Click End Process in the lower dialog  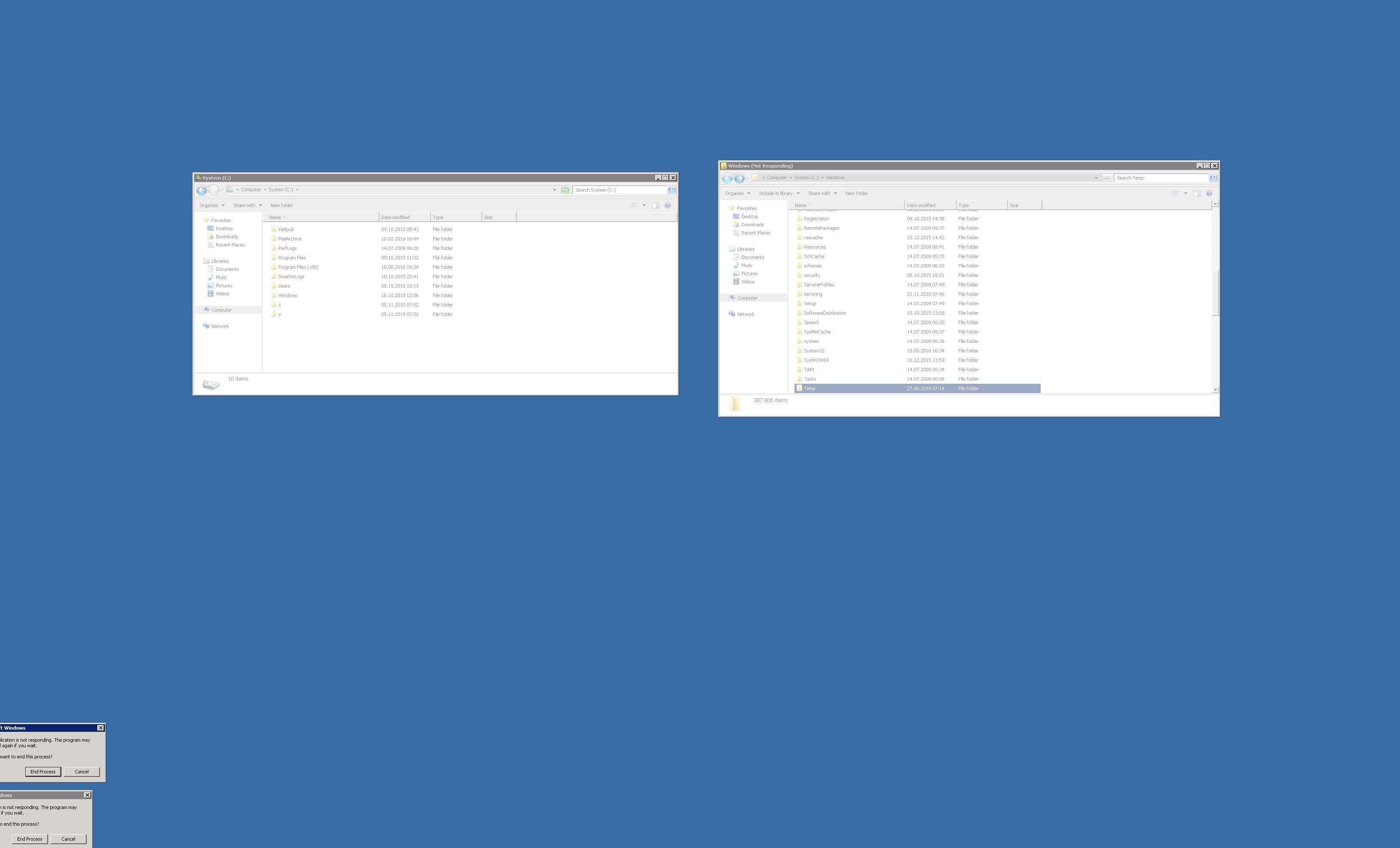click(x=30, y=839)
